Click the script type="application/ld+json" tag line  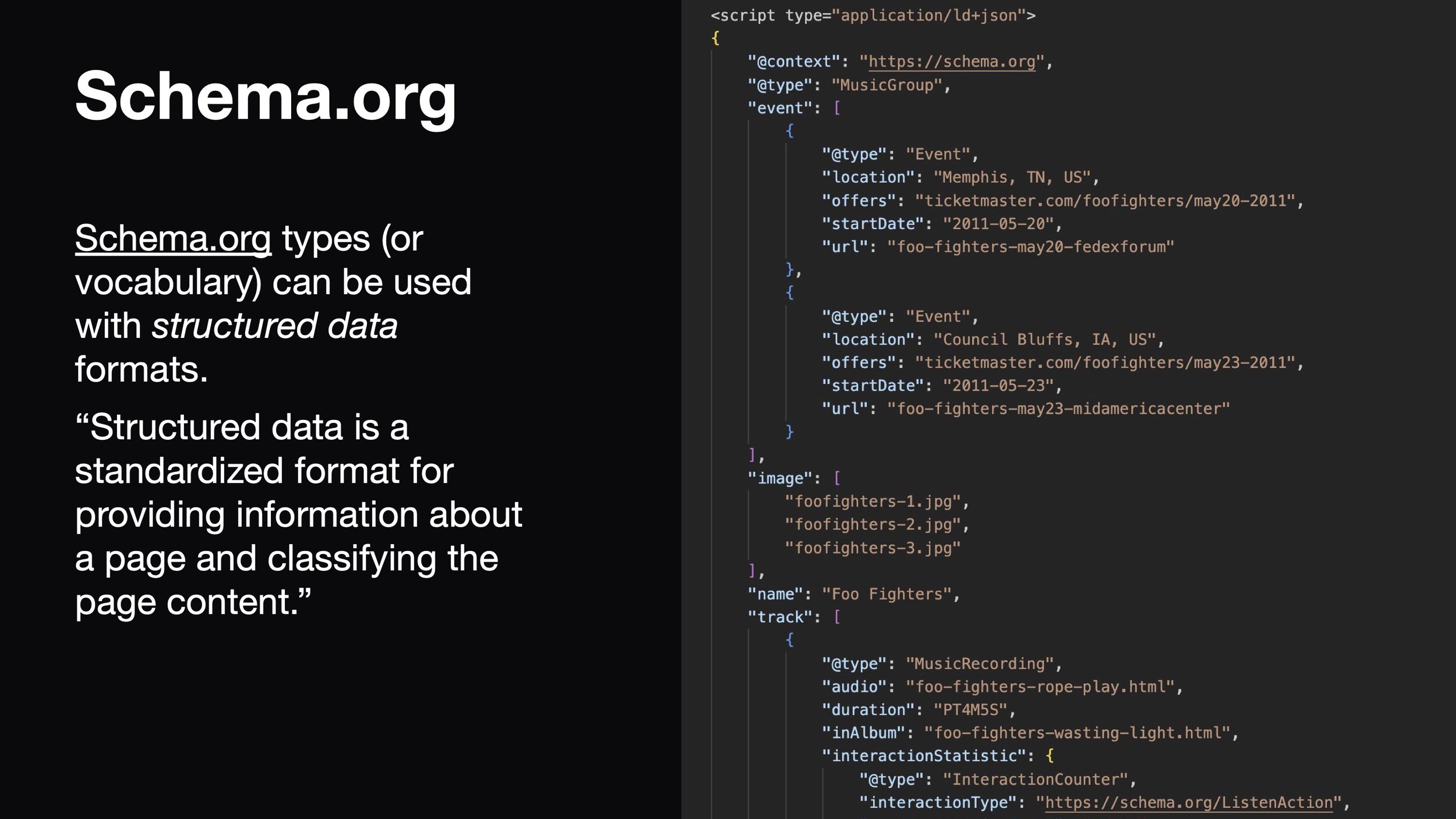(x=873, y=16)
